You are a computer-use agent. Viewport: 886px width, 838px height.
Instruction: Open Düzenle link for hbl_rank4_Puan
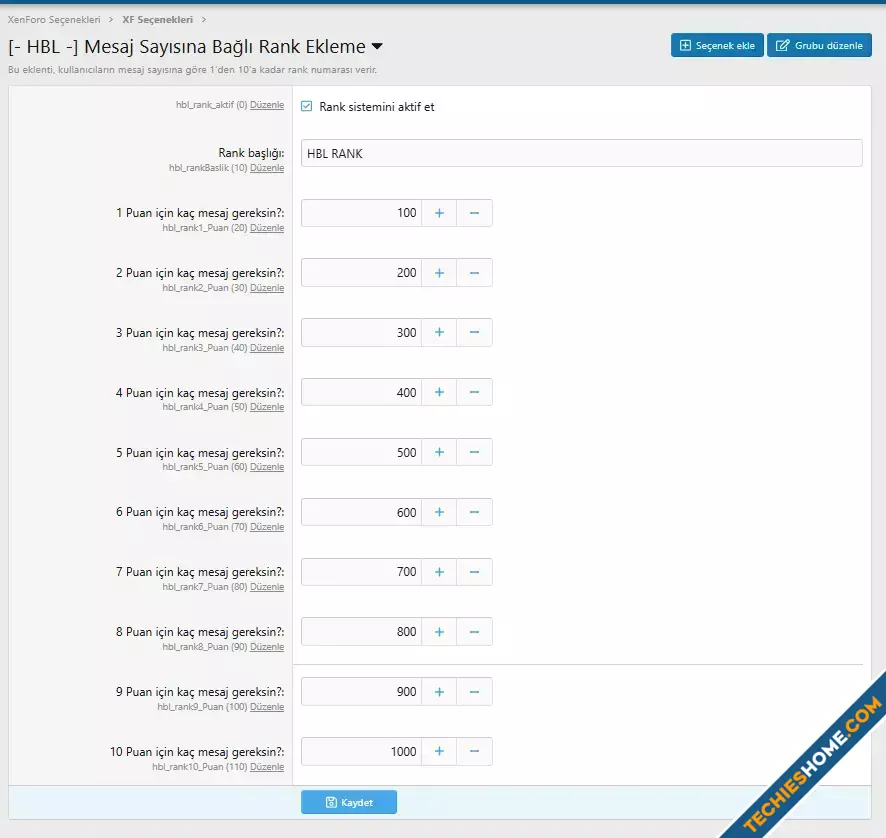267,407
